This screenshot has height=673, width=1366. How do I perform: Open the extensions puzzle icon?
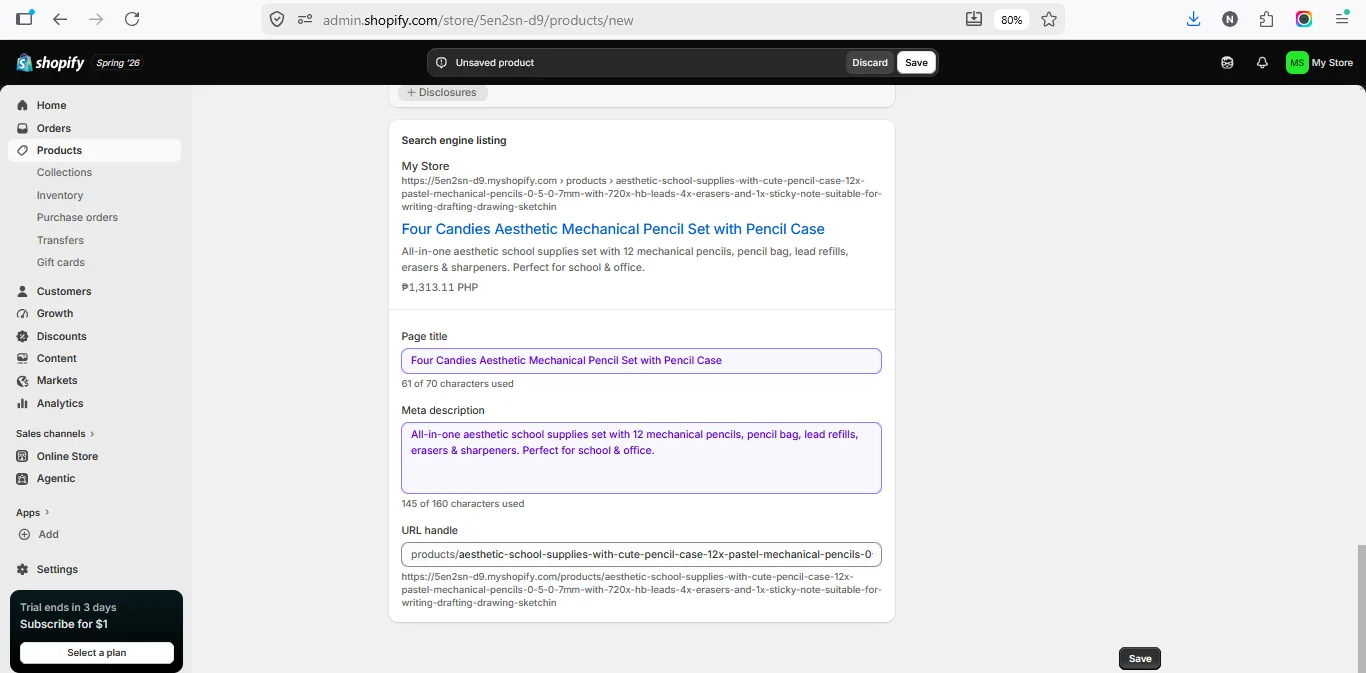[x=1267, y=19]
